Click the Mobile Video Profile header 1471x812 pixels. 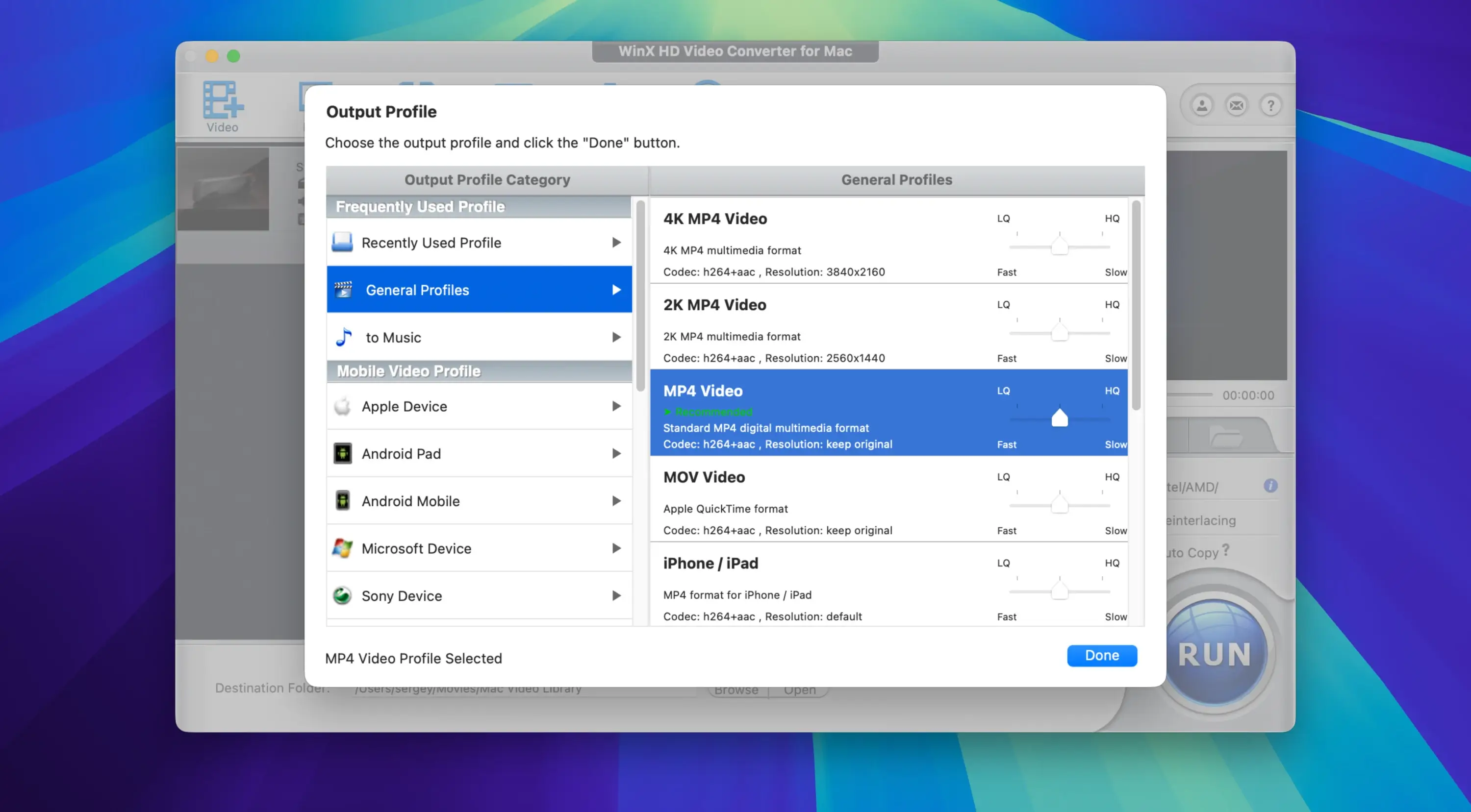point(479,371)
